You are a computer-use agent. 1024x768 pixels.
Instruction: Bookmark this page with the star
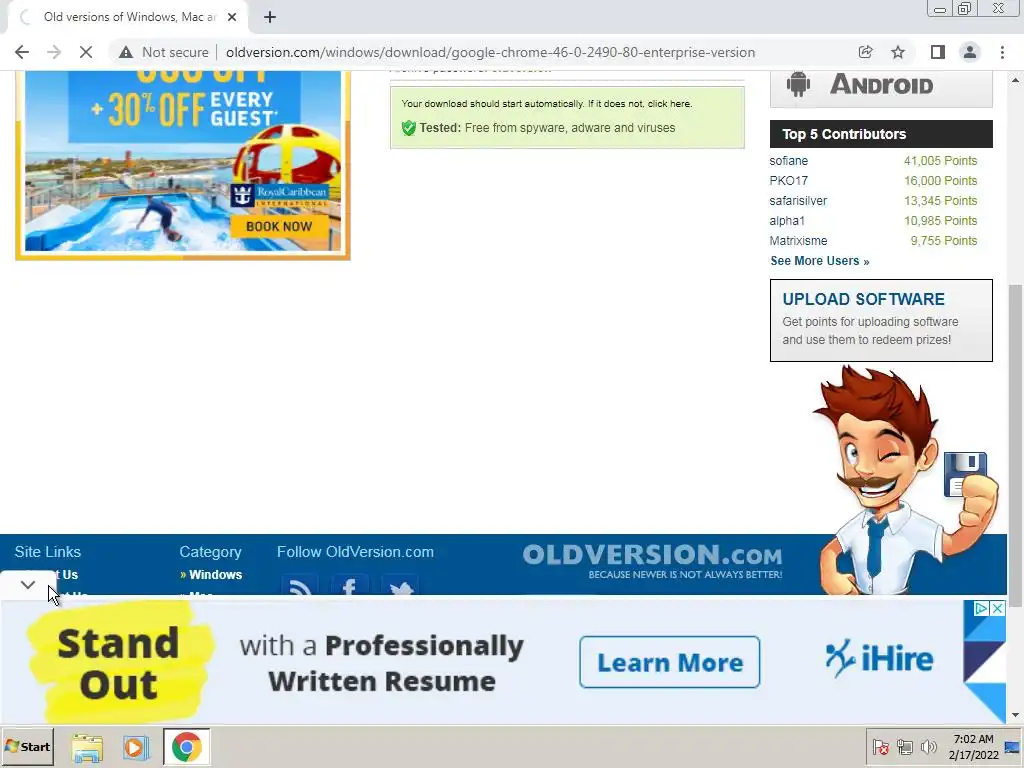coord(898,52)
